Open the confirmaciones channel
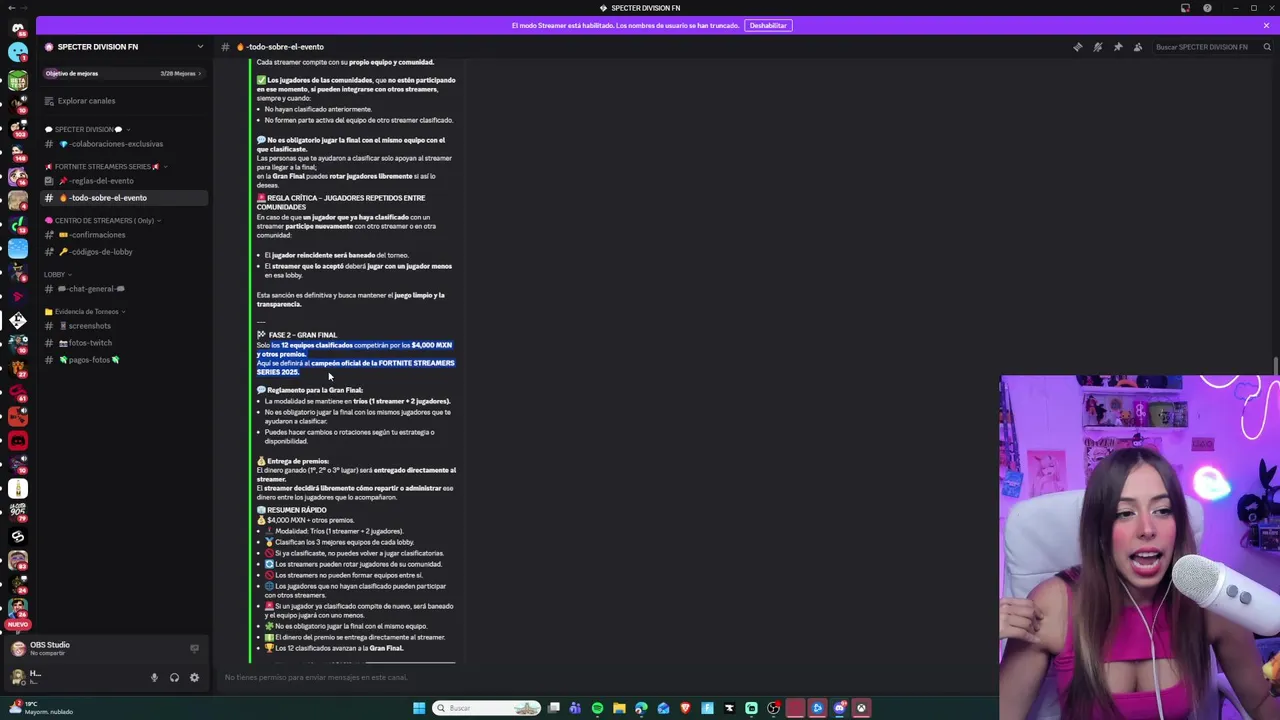 click(124, 235)
